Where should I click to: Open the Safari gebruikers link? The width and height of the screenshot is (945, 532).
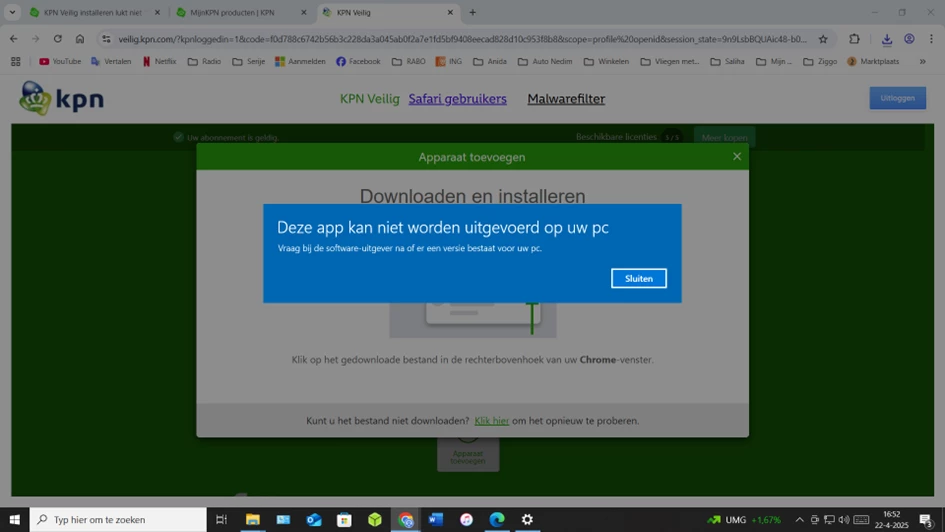[457, 99]
